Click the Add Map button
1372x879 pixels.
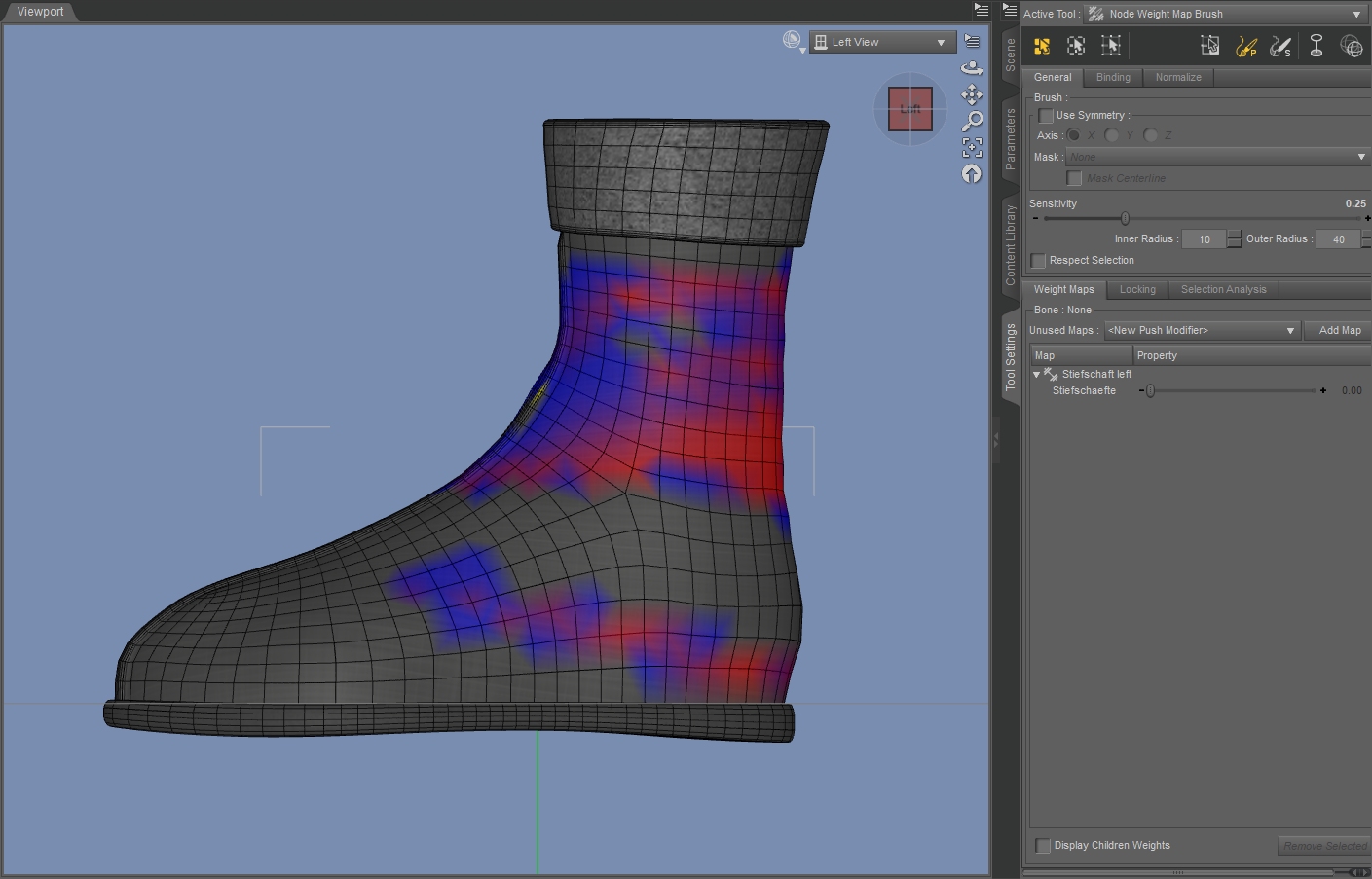(x=1339, y=331)
